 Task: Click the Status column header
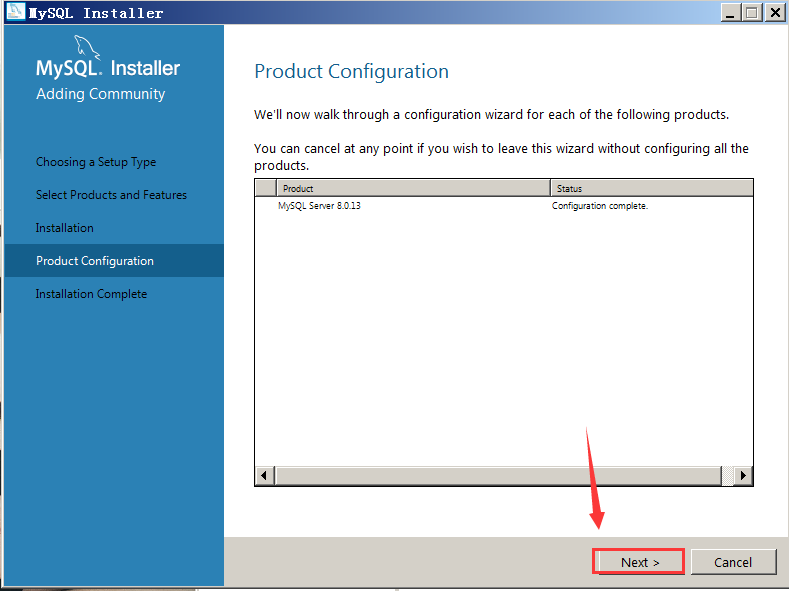coord(652,188)
